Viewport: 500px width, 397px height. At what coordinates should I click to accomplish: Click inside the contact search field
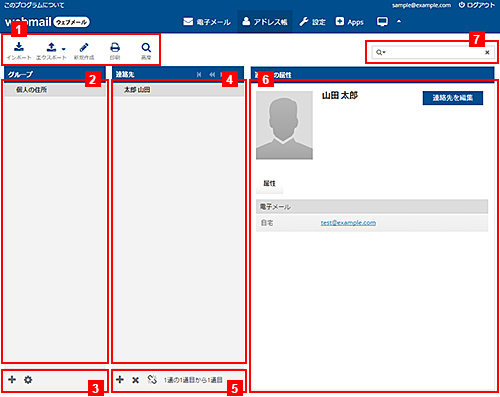point(433,52)
